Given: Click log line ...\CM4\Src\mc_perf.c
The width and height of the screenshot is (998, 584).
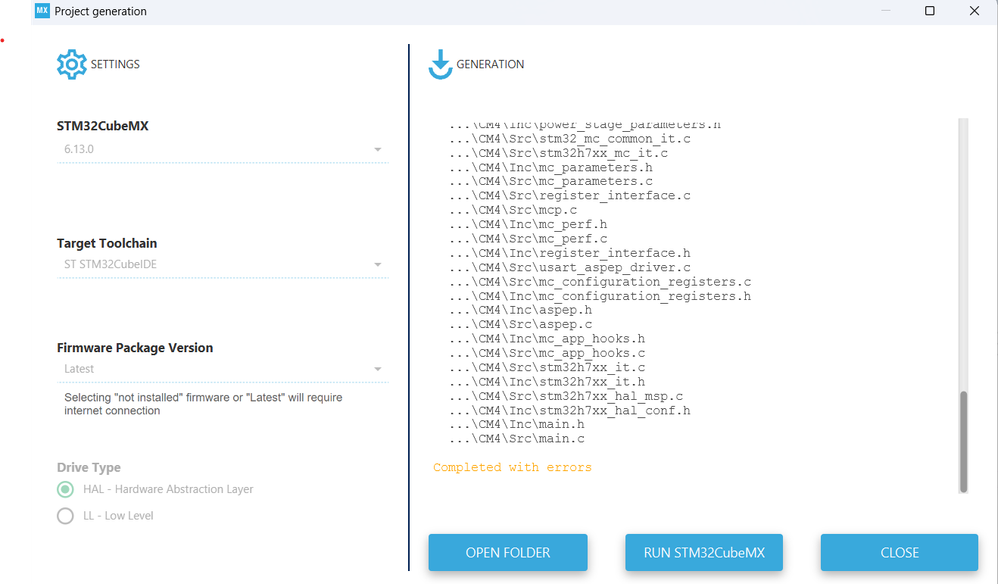Looking at the screenshot, I should coord(528,239).
